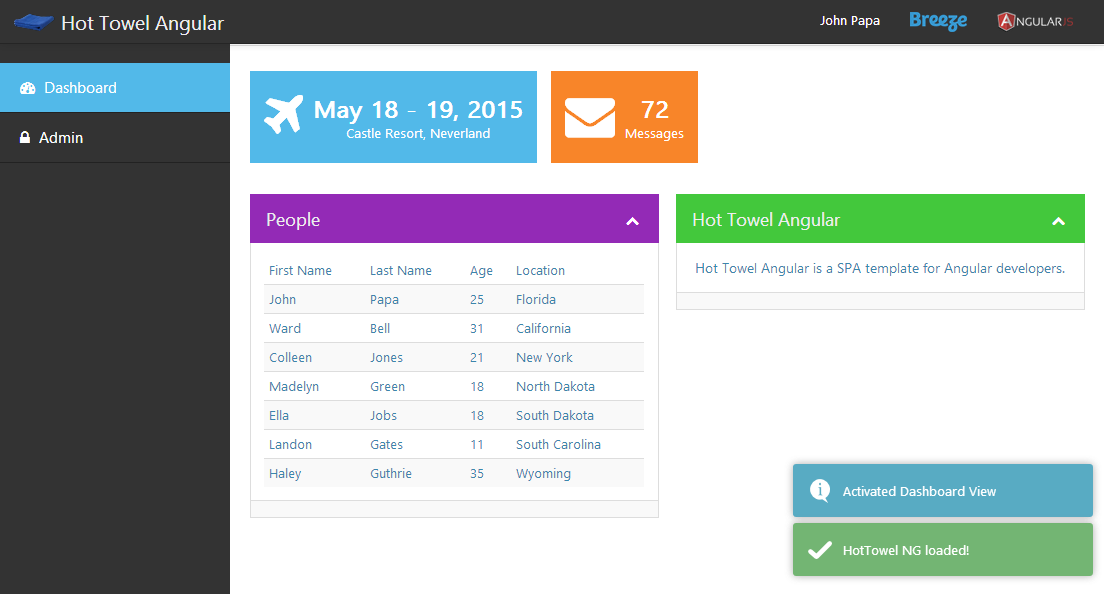Screen dimensions: 1104x594
Task: Select the John row first name
Action: coord(282,299)
